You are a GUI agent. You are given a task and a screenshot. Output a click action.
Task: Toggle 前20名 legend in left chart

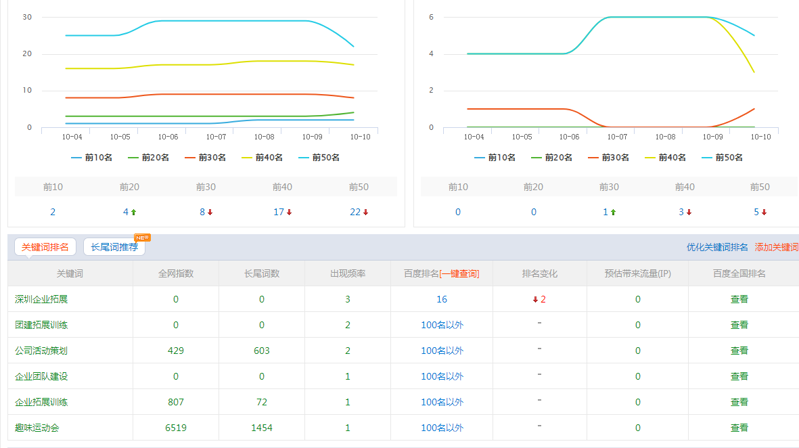(x=148, y=157)
